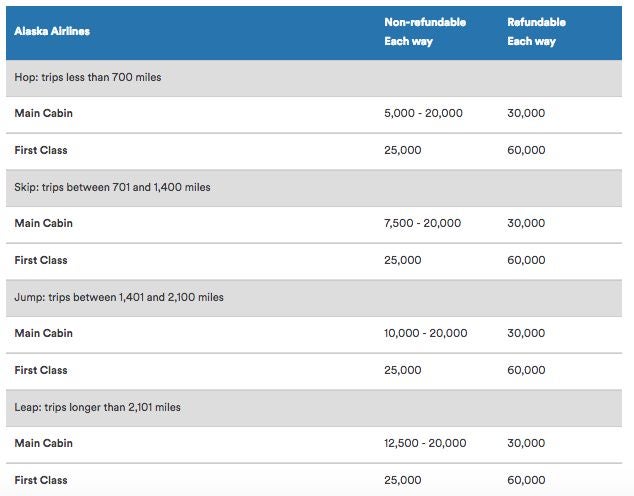Screen dimensions: 634x496
Task: Click the Non-refundable Each way column header
Action: pos(425,32)
